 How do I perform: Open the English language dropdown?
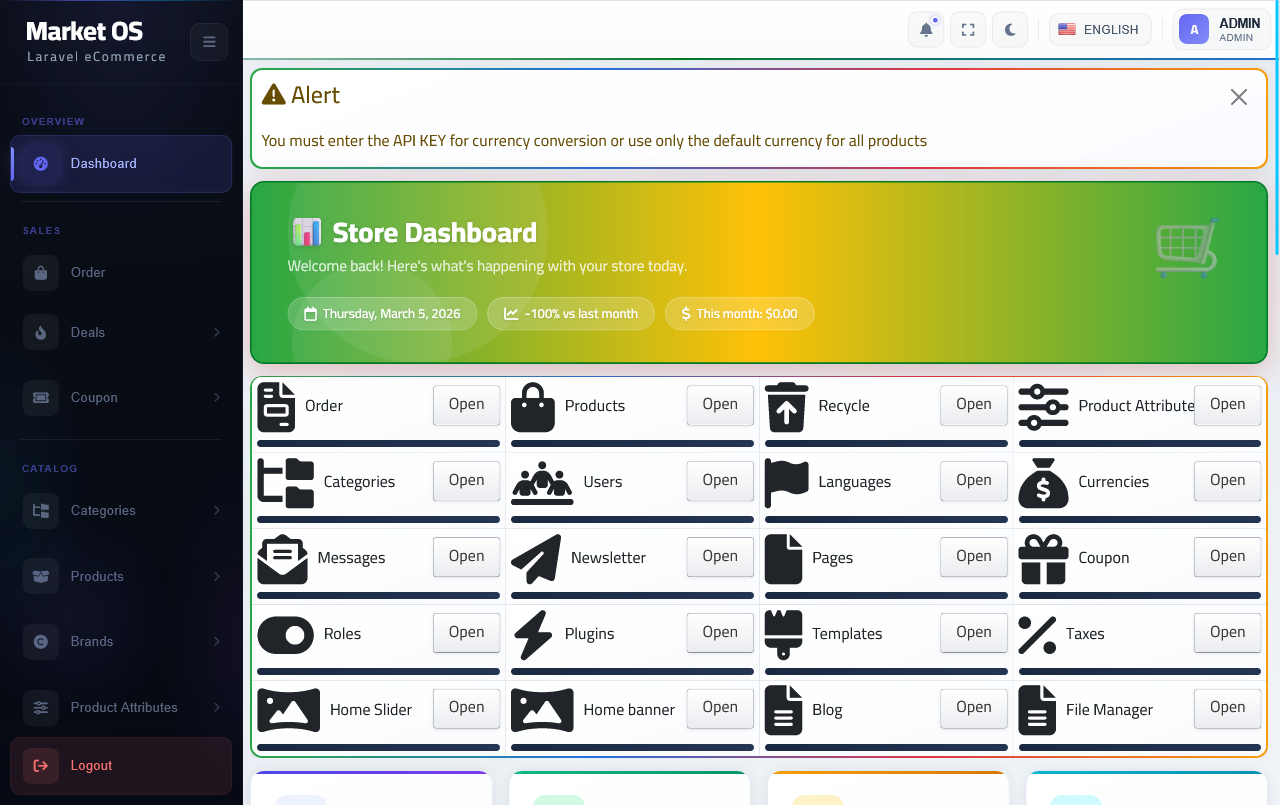(x=1099, y=30)
